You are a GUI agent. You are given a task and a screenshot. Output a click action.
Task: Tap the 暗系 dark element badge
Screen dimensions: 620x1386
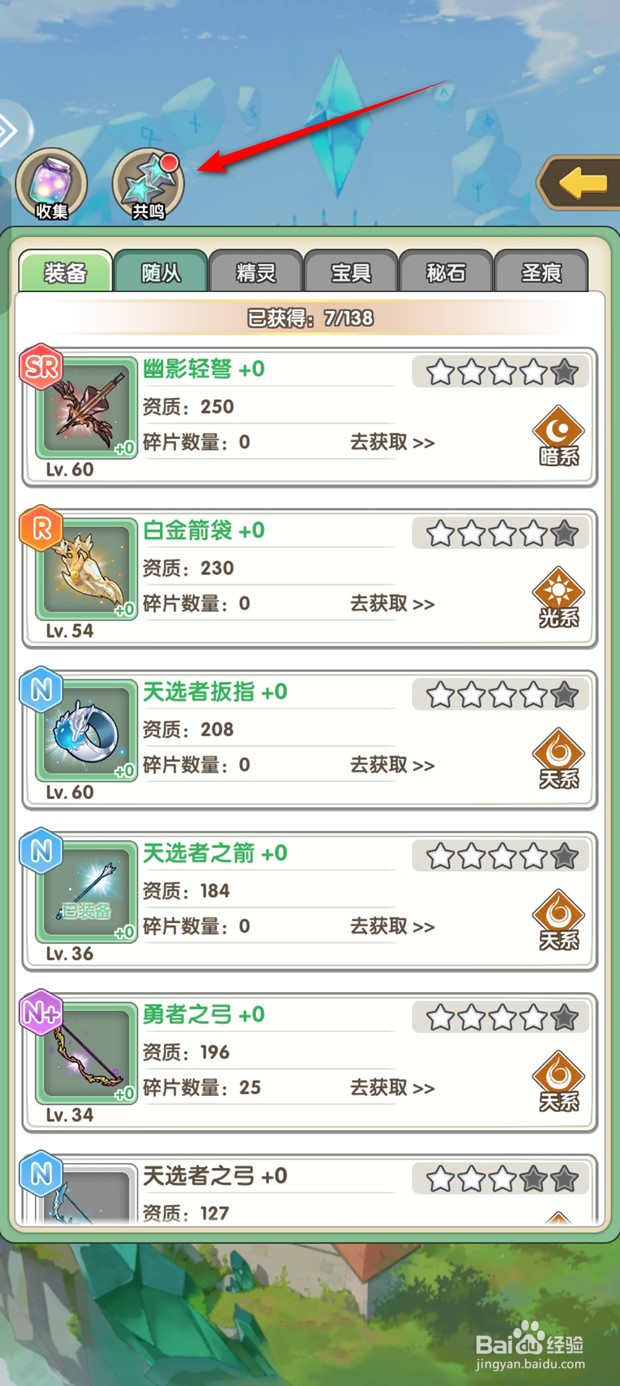point(559,436)
